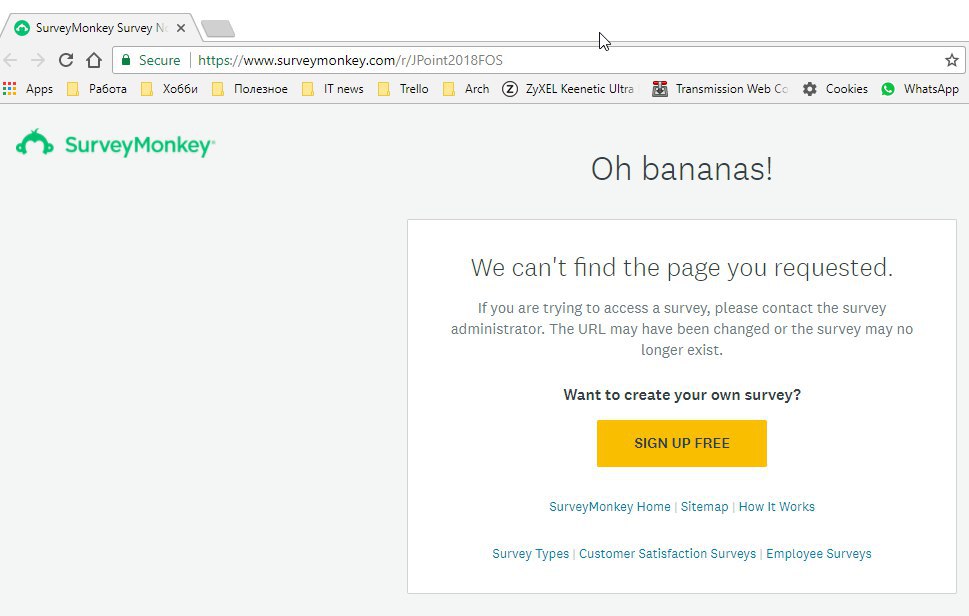
Task: Open the Хобби bookmark folder
Action: point(169,89)
